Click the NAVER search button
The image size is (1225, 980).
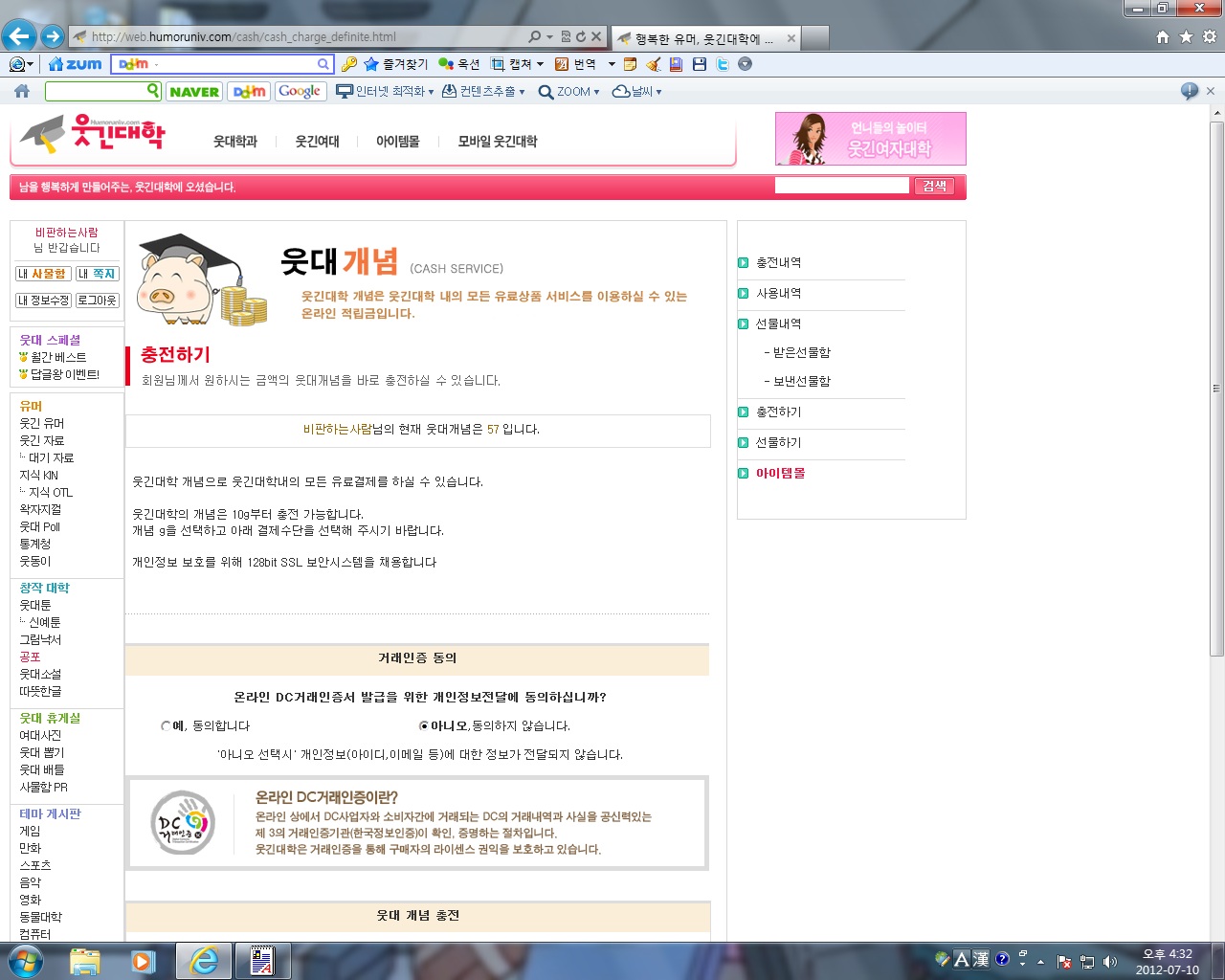(194, 91)
